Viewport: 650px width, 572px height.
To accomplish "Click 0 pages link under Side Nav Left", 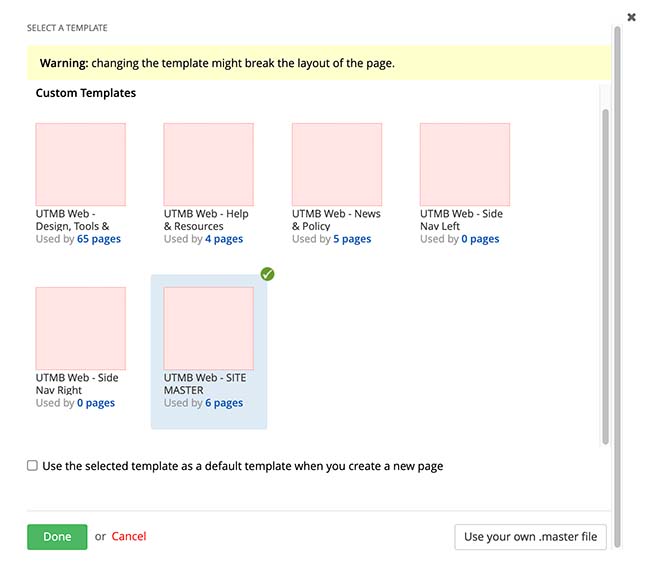I will tap(480, 239).
